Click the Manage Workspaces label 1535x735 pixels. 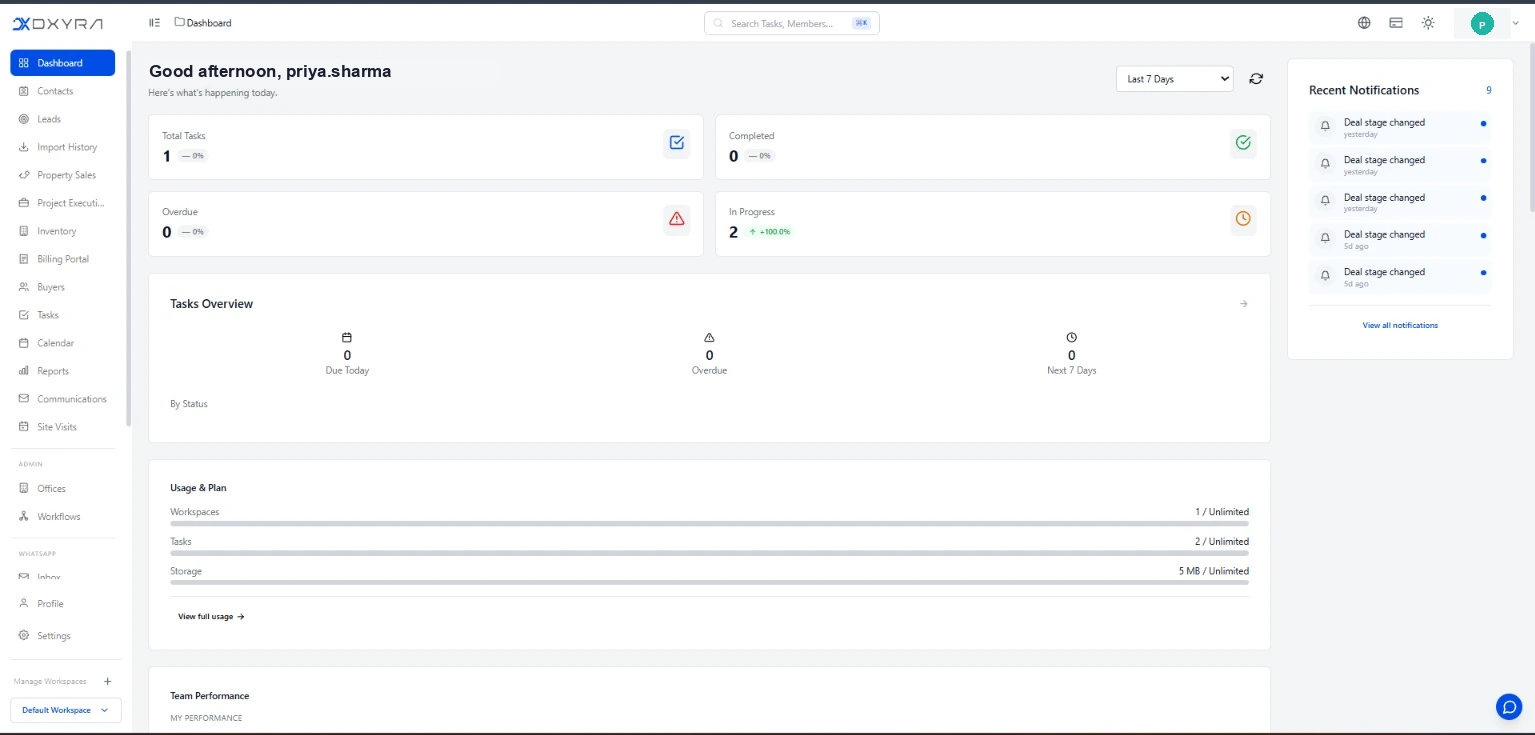(x=50, y=681)
